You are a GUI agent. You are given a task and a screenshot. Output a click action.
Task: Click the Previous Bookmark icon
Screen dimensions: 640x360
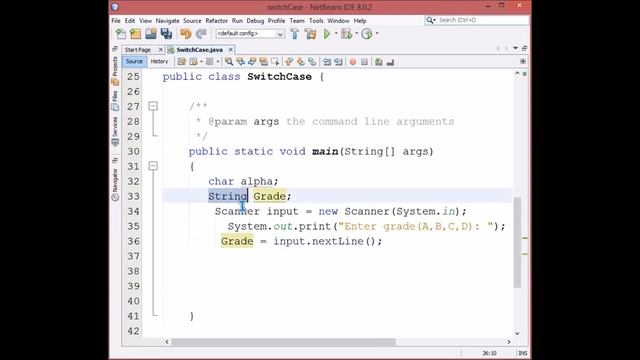tap(289, 62)
